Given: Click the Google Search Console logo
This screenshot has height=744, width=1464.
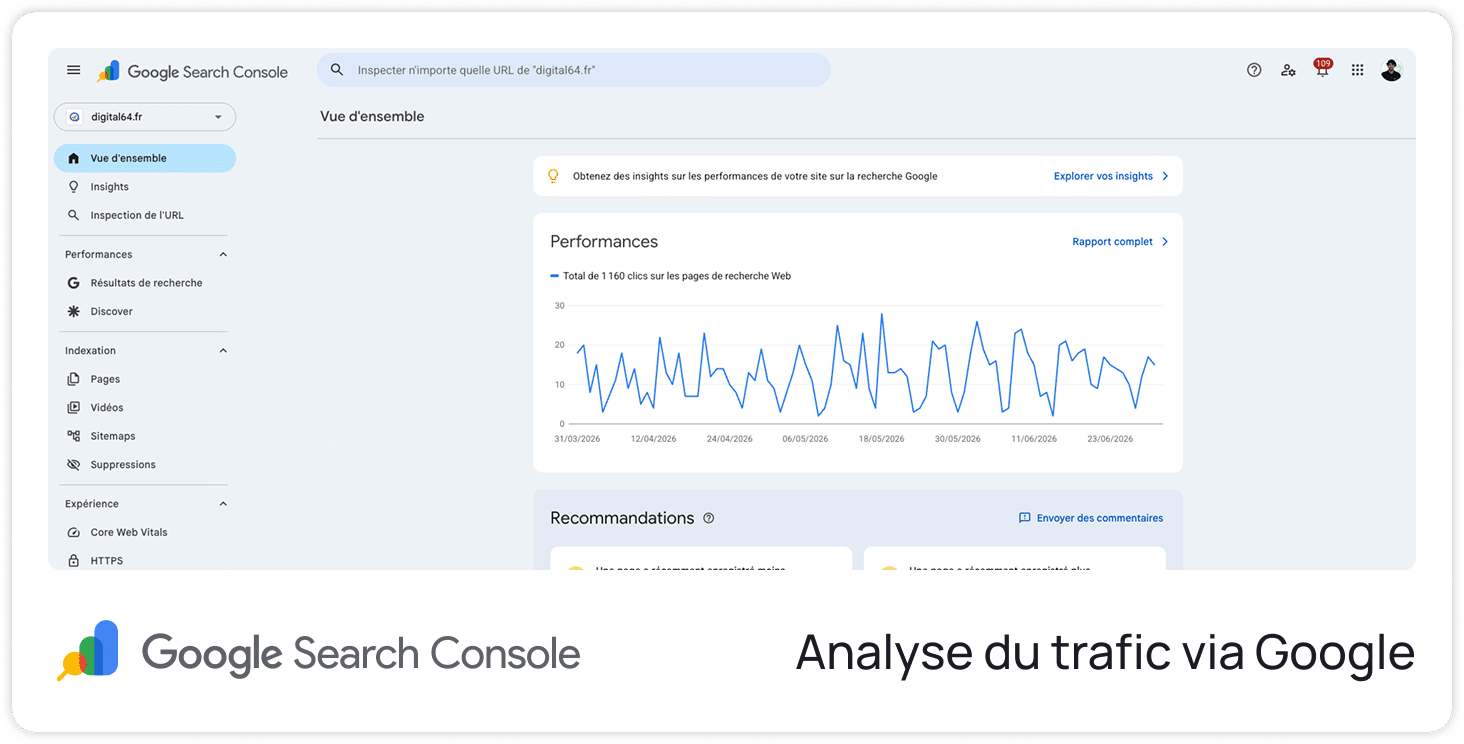Looking at the screenshot, I should point(192,71).
